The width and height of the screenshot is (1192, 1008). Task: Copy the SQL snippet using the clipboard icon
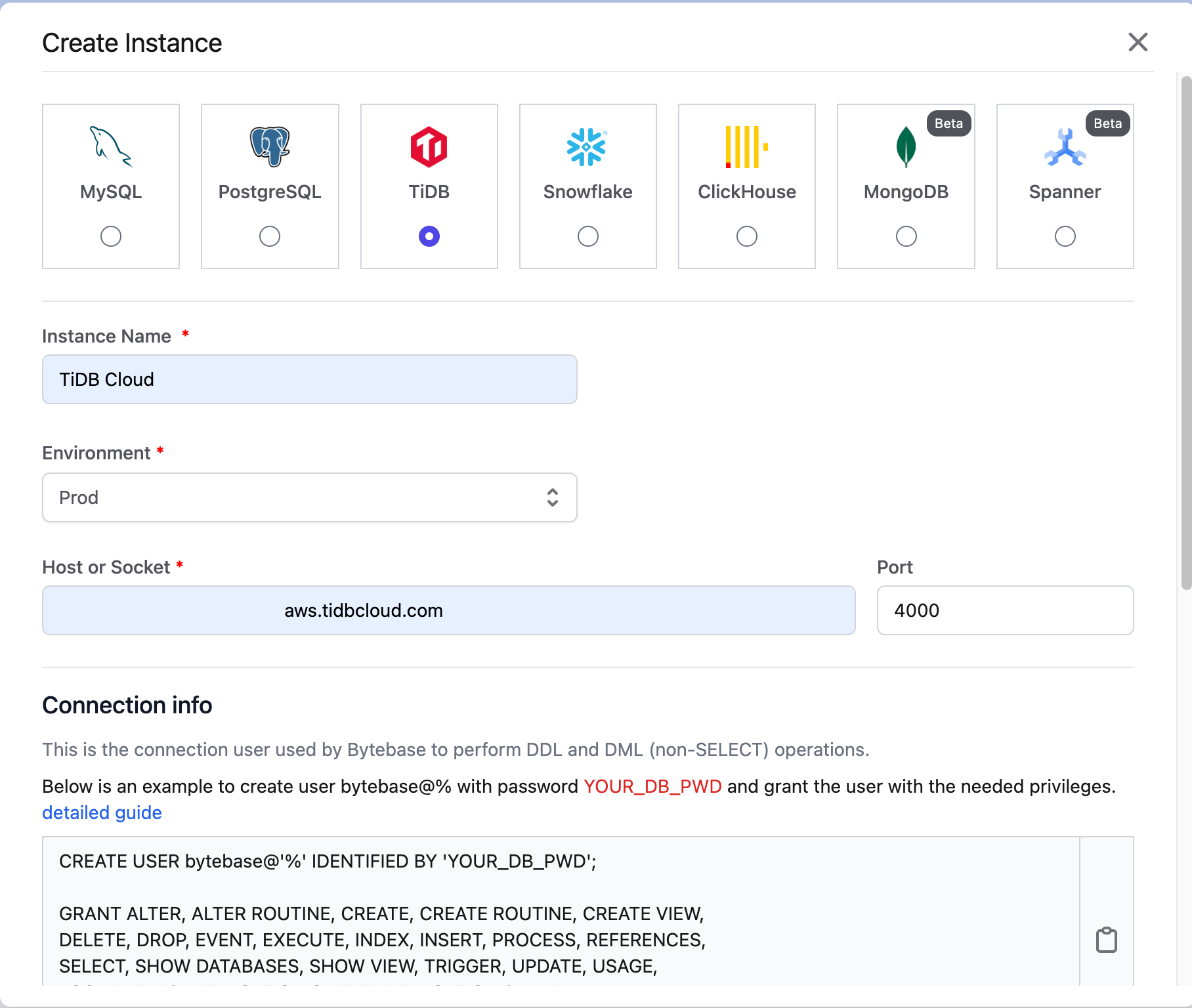point(1107,938)
